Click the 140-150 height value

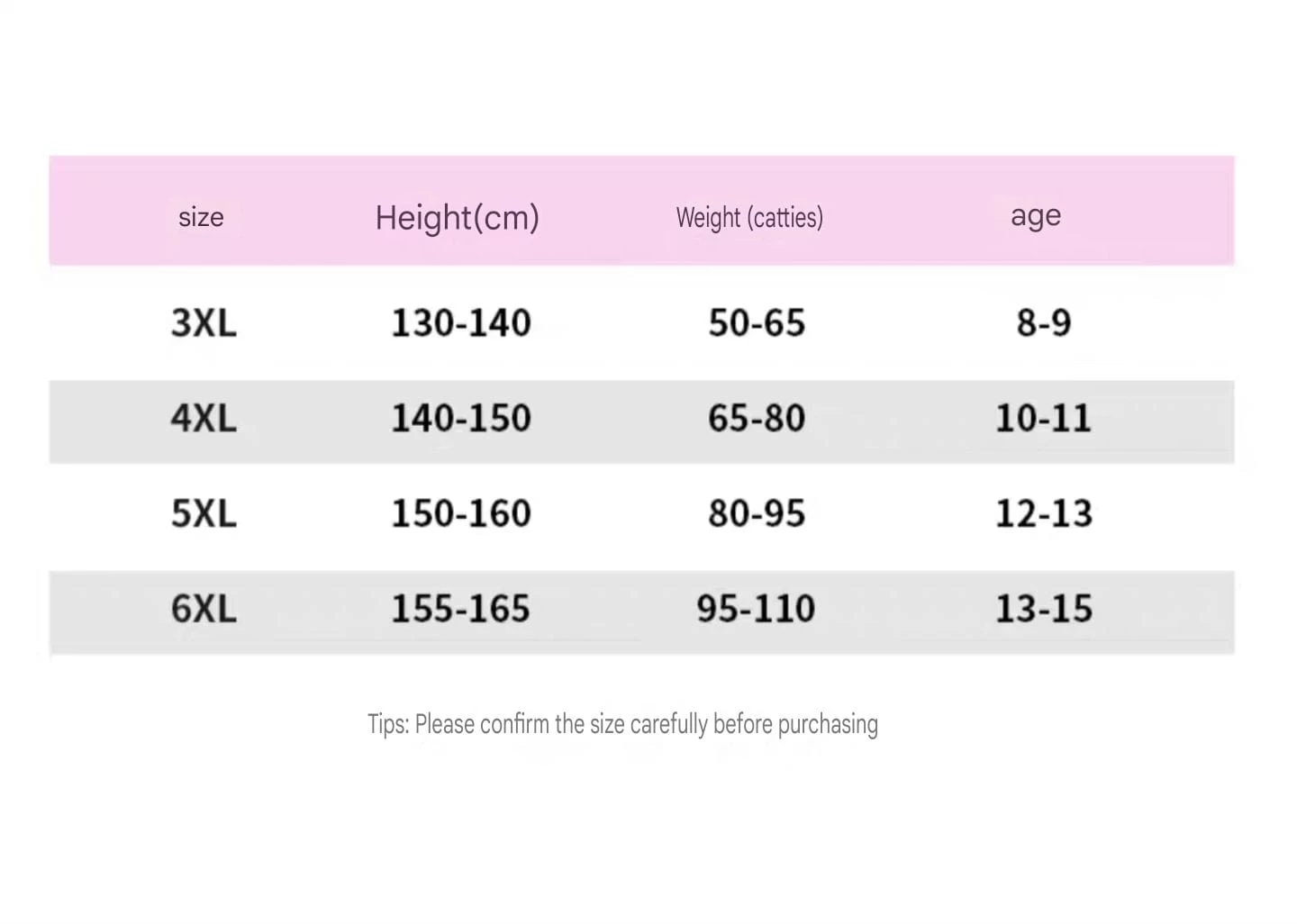460,418
